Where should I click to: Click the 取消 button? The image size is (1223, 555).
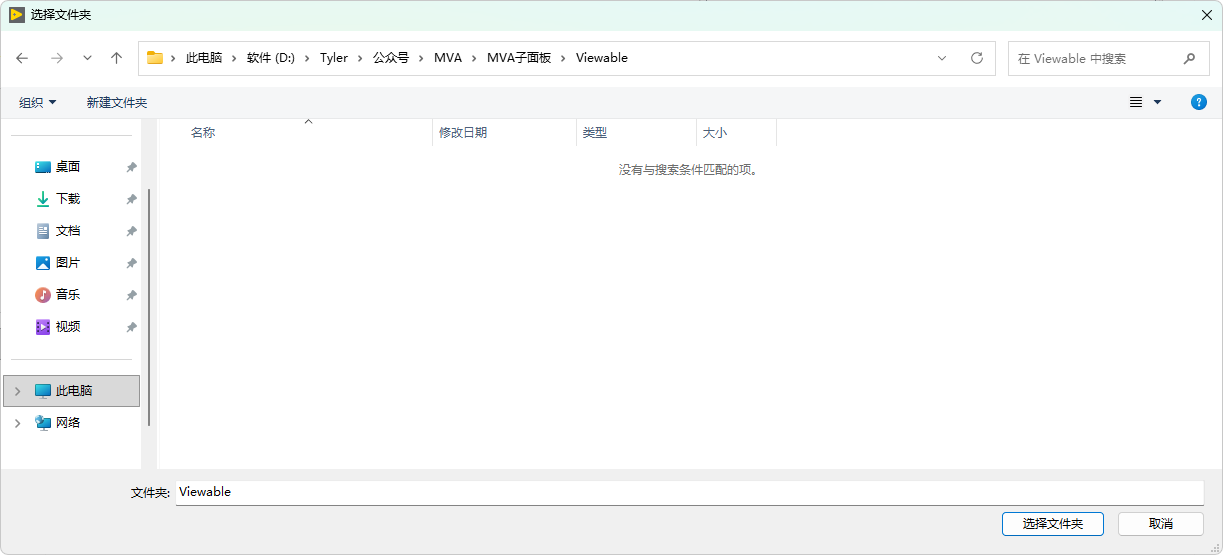click(x=1160, y=524)
